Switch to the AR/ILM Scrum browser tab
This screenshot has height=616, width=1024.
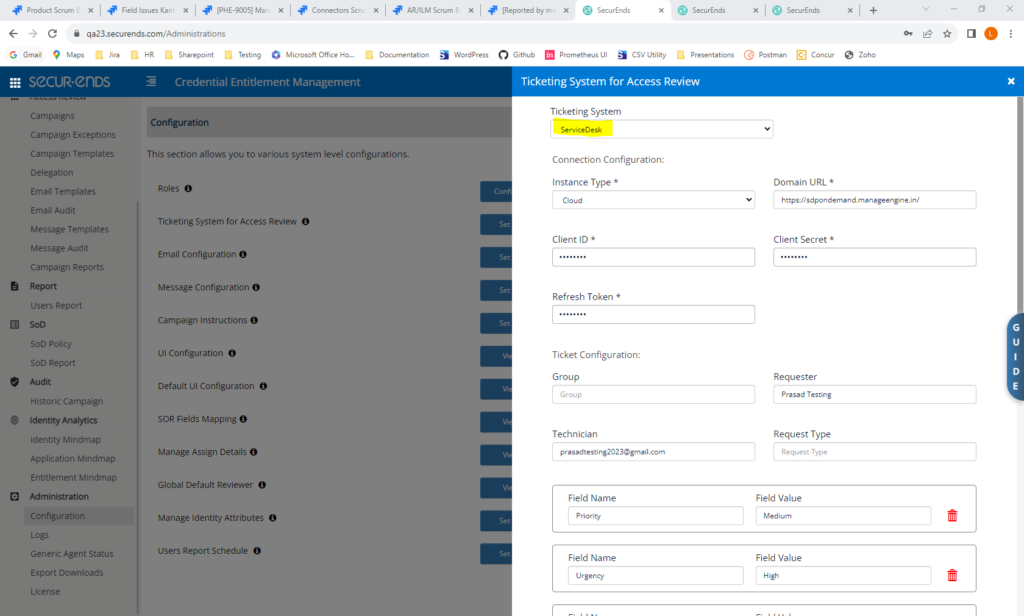[x=432, y=10]
